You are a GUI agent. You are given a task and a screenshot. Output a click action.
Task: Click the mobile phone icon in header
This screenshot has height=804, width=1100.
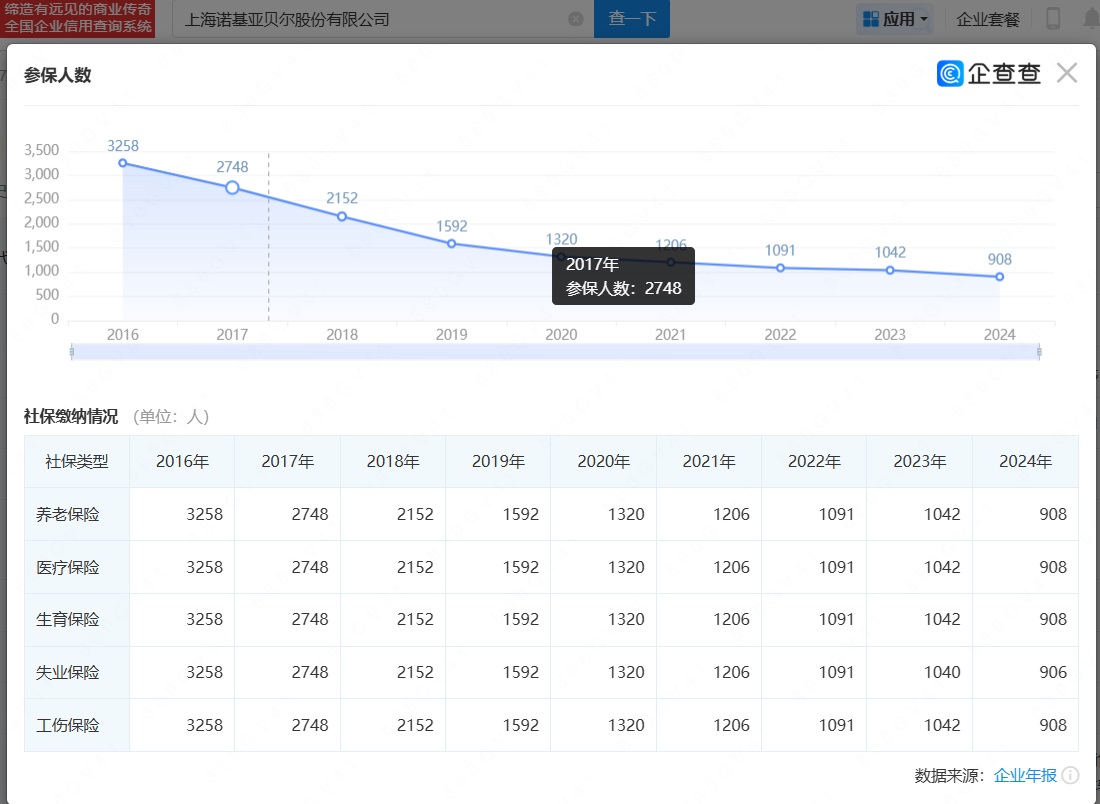[1052, 19]
